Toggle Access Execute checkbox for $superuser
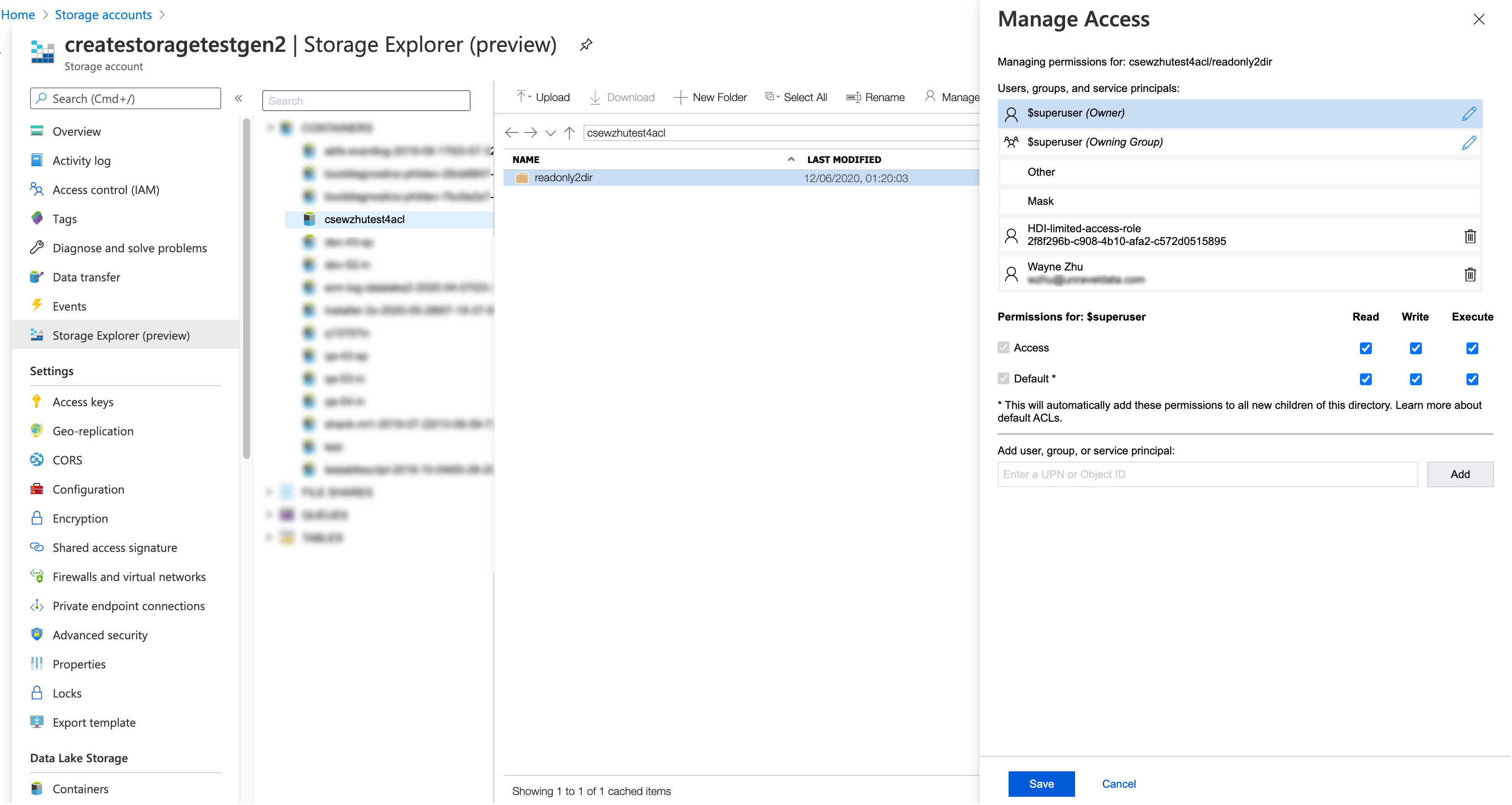Viewport: 1512px width, 805px height. 1471,348
